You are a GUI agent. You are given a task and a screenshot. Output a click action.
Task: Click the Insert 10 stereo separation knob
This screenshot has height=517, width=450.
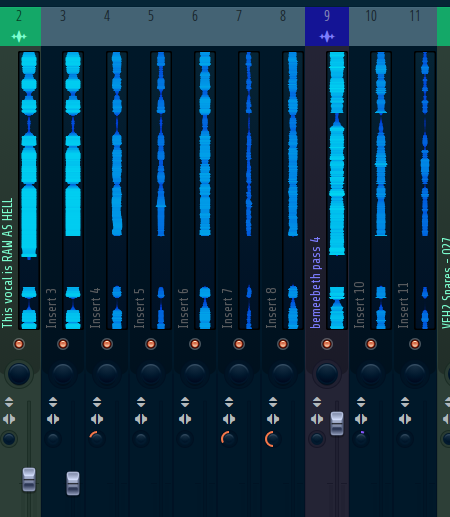pos(361,439)
